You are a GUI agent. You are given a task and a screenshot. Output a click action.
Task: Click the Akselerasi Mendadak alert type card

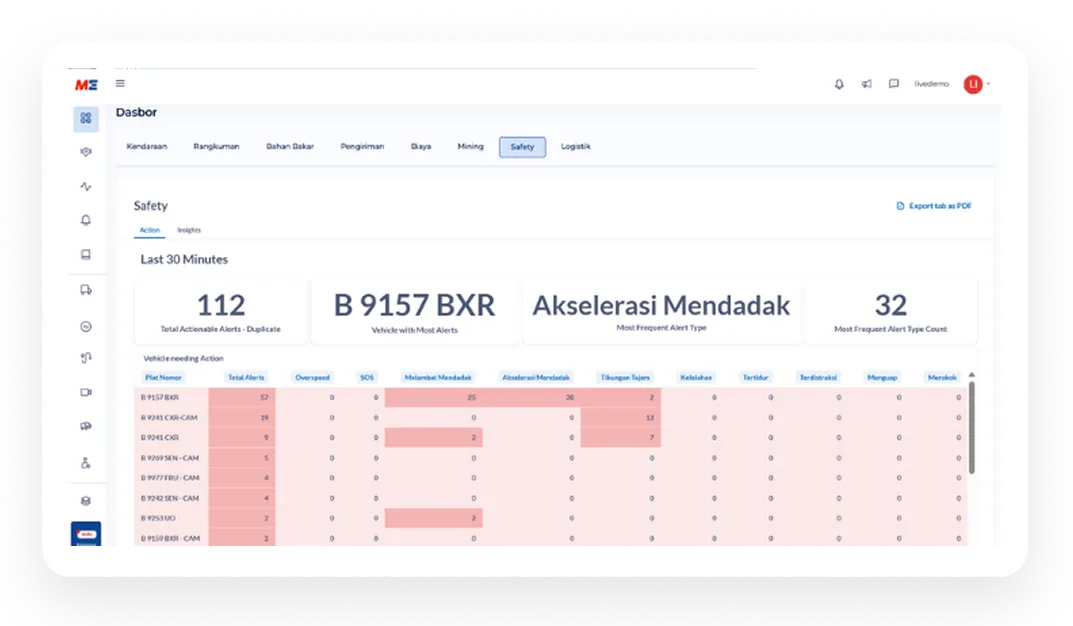click(661, 312)
